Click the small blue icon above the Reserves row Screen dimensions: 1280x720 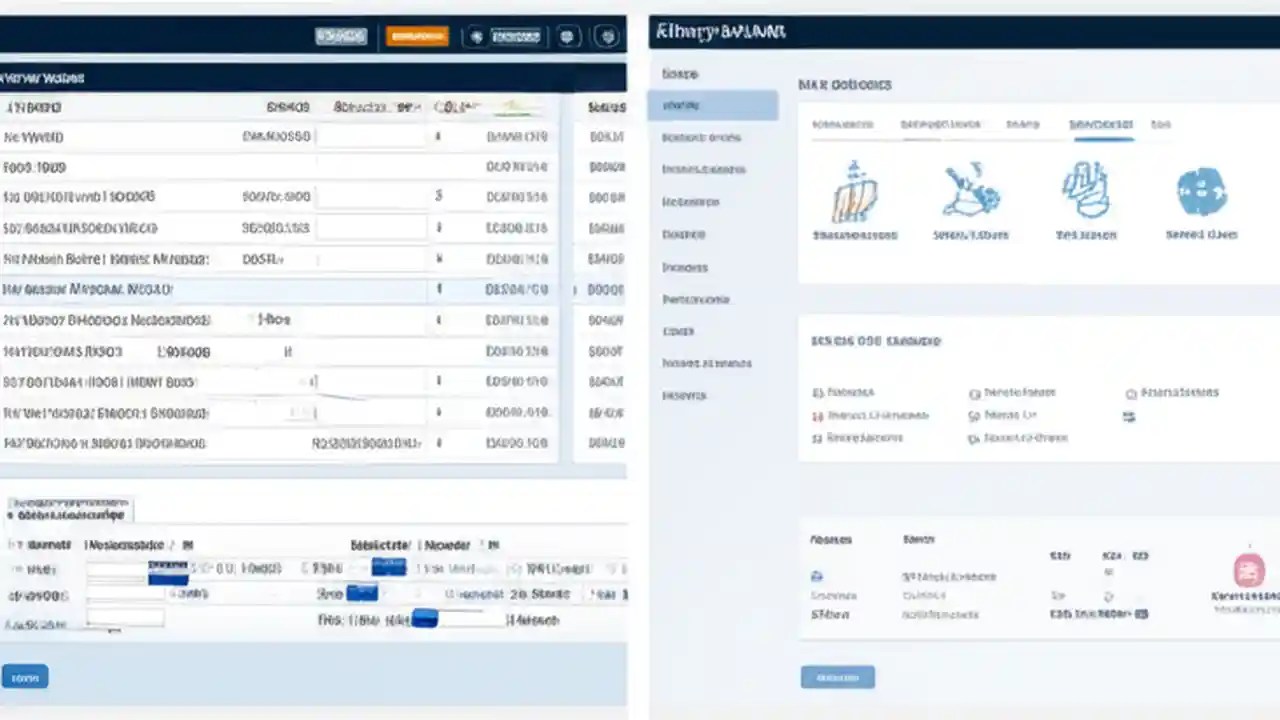coord(816,576)
